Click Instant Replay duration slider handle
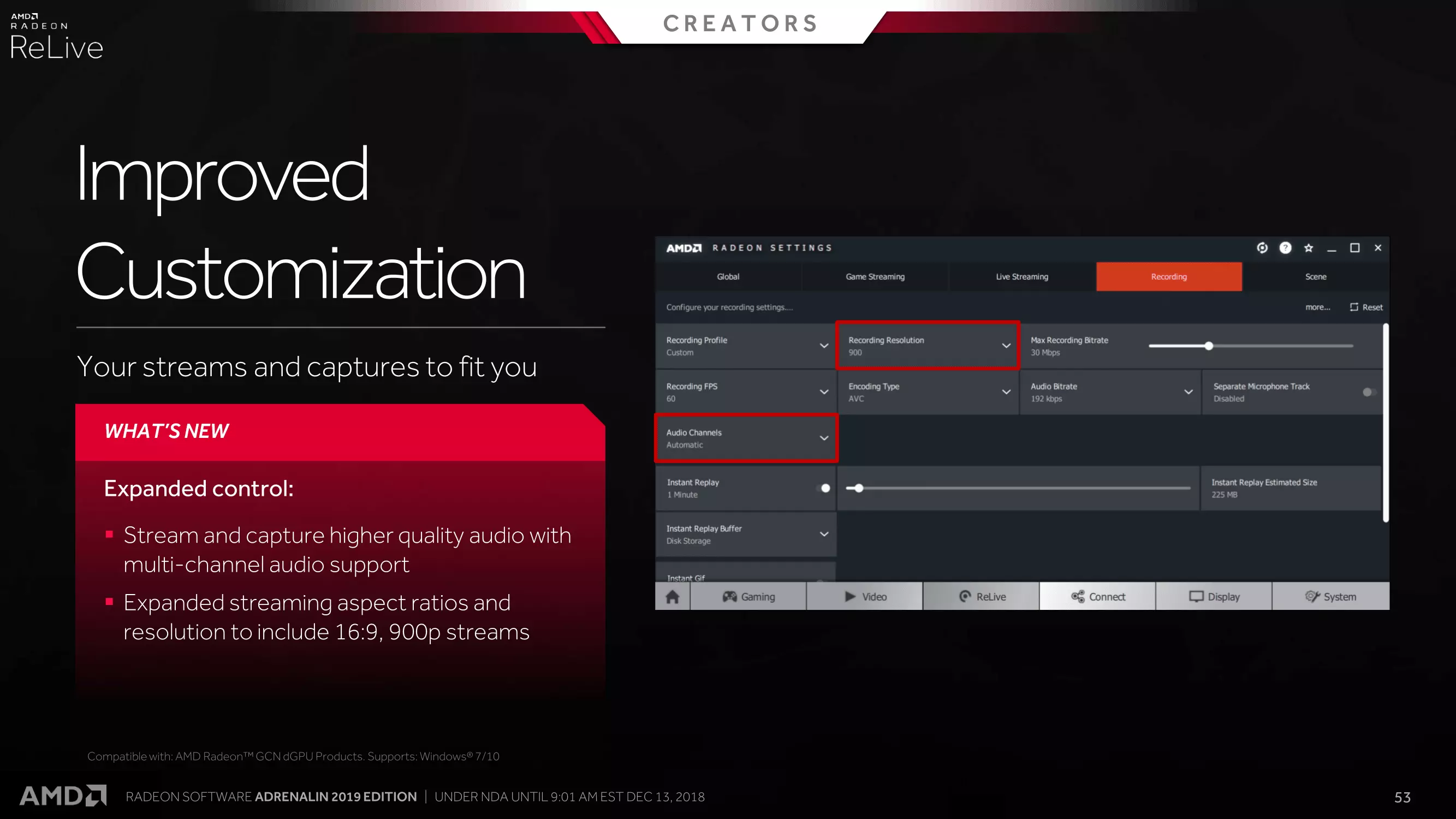The height and width of the screenshot is (819, 1456). pyautogui.click(x=859, y=488)
